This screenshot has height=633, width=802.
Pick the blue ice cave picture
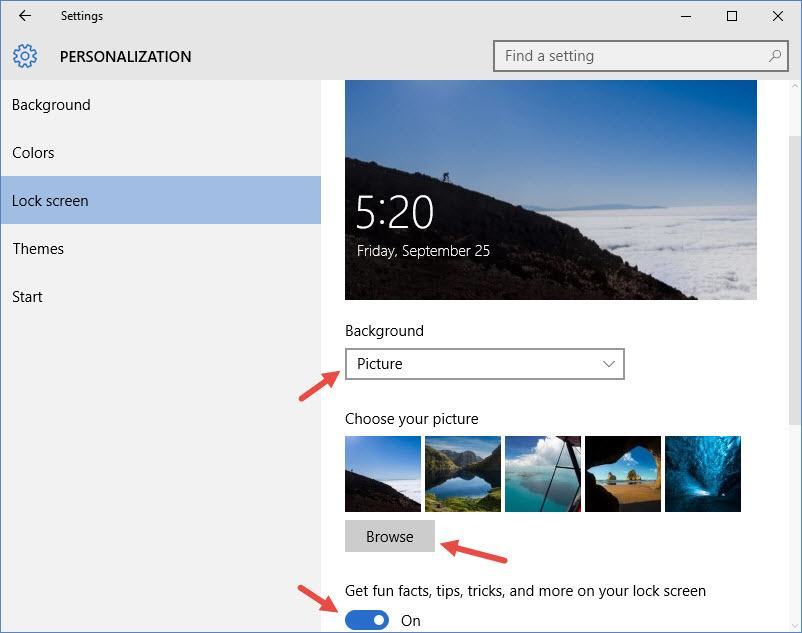coord(703,472)
